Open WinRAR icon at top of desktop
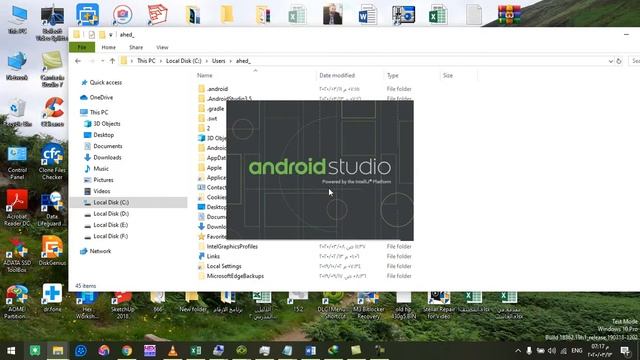This screenshot has width=640, height=360. 509,15
